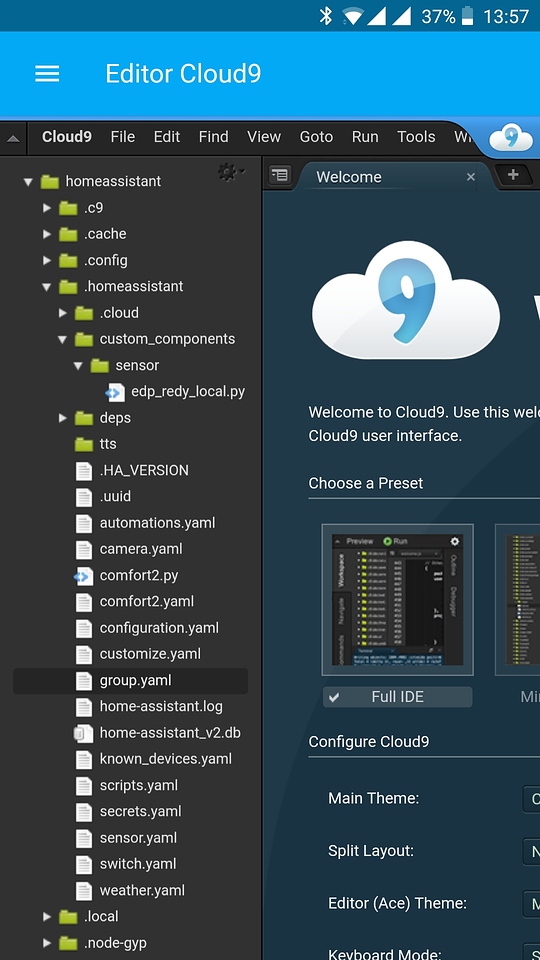
Task: Open comfort2.yaml in the file tree
Action: coord(147,602)
